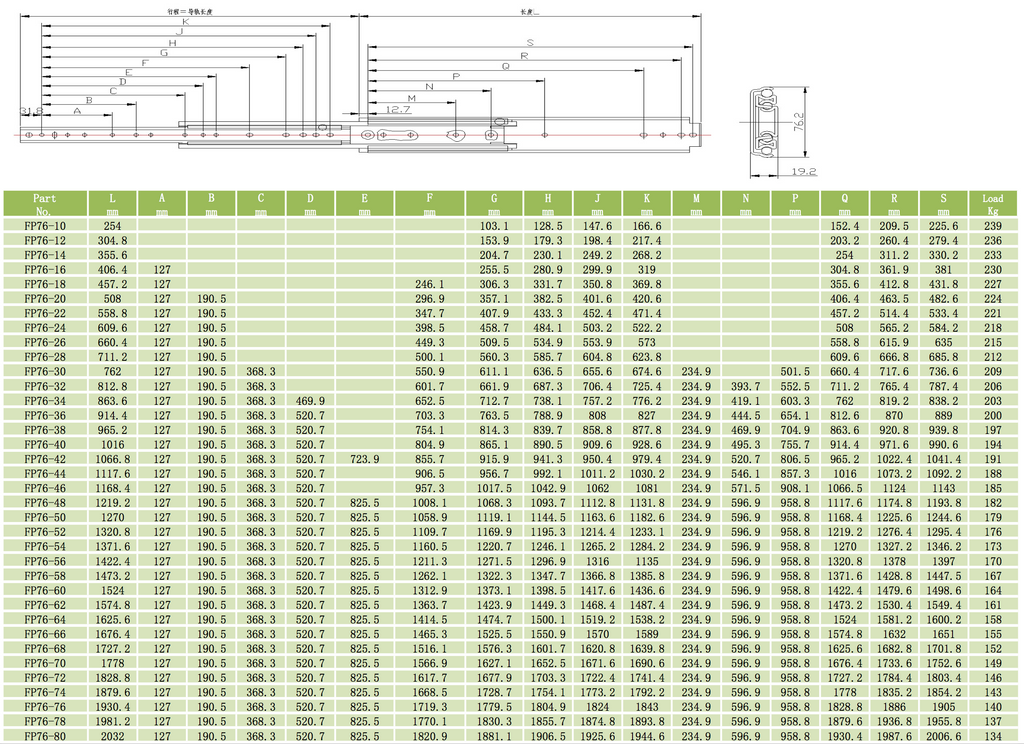
Task: Click the 2006.6 value in column S
Action: tap(943, 735)
